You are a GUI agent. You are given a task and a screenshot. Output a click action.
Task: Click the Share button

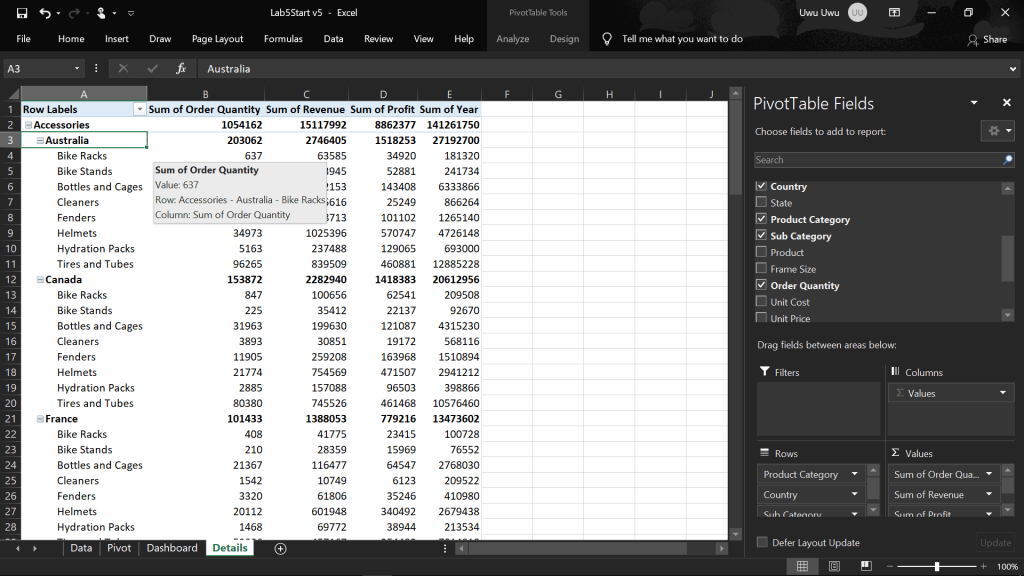[987, 39]
